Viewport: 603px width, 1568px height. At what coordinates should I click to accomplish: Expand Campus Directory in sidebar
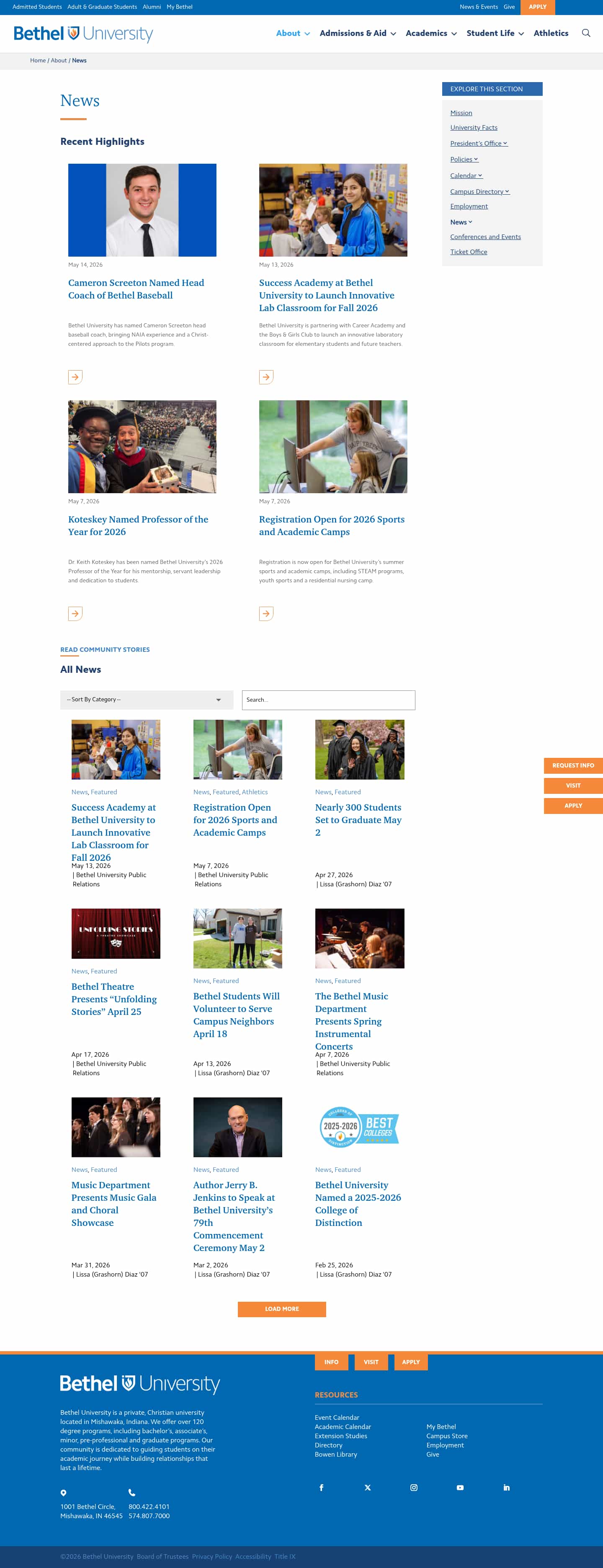point(479,191)
